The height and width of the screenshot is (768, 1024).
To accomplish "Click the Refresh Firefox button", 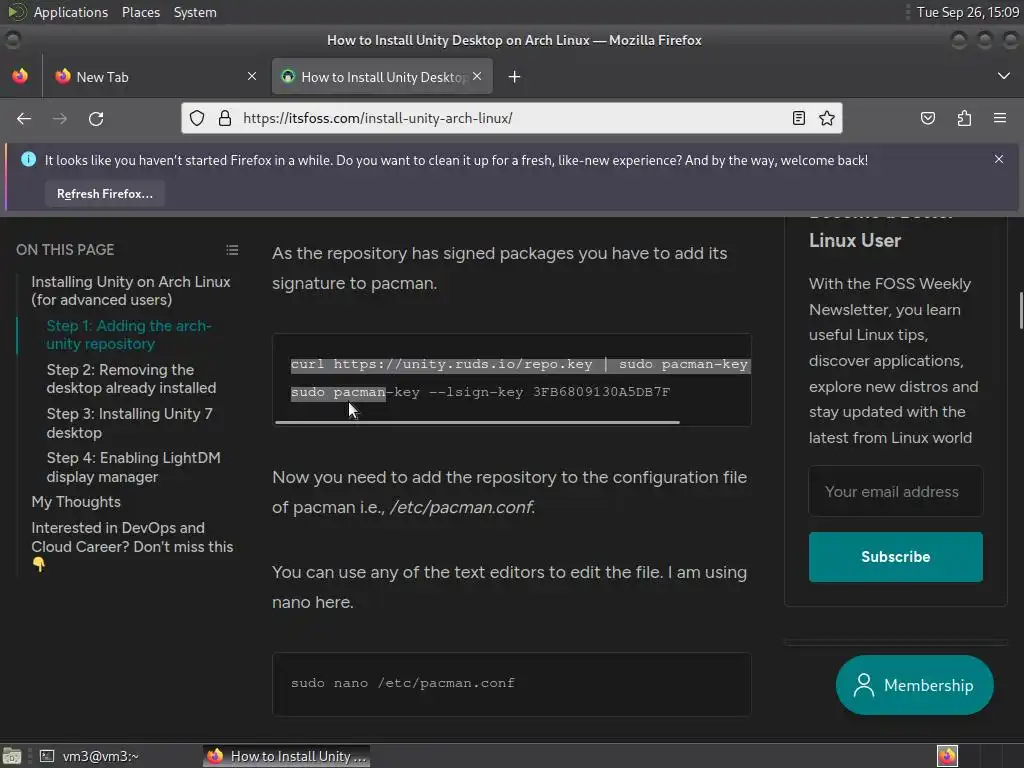I will [104, 194].
